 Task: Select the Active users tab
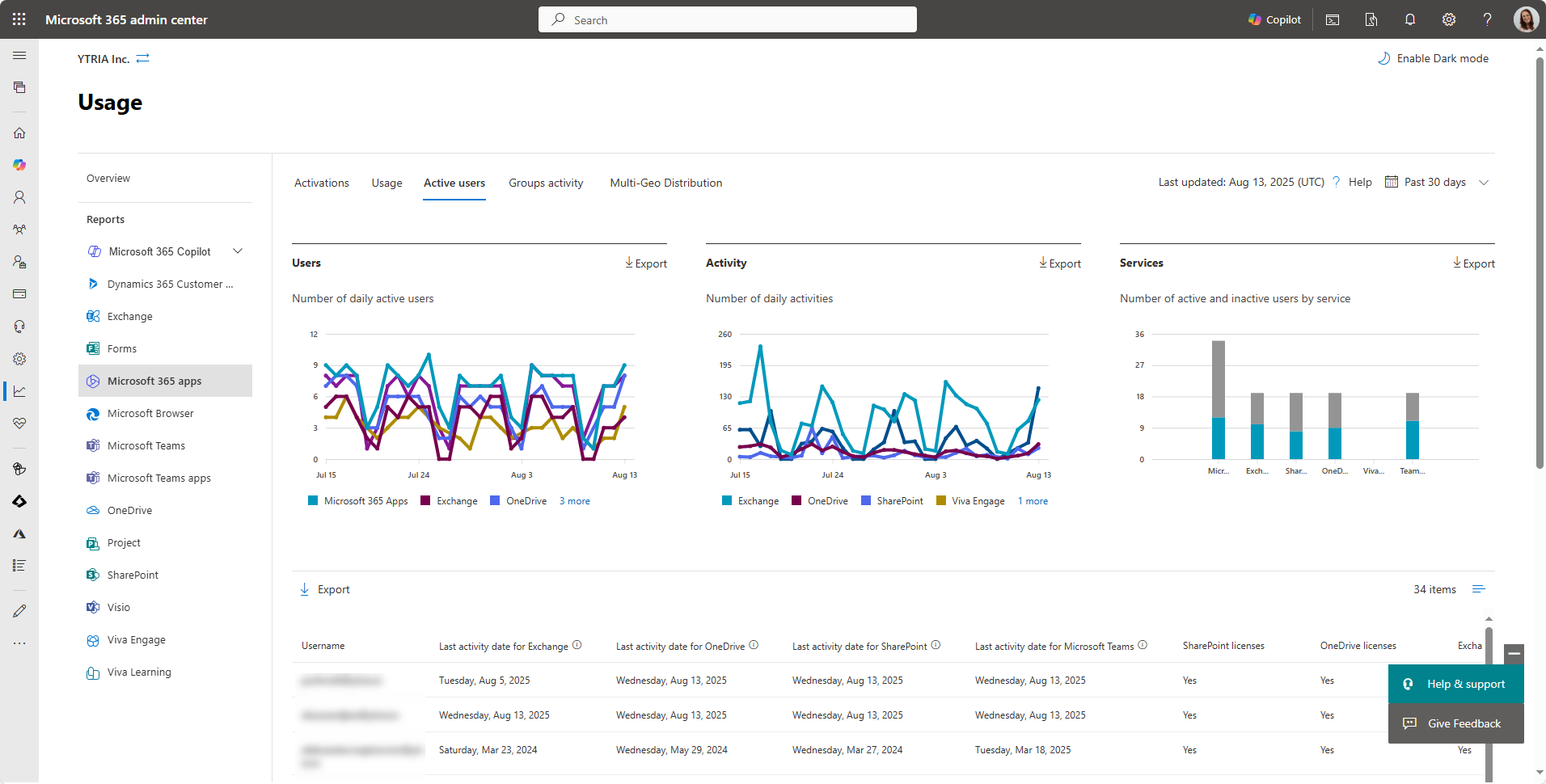click(454, 183)
